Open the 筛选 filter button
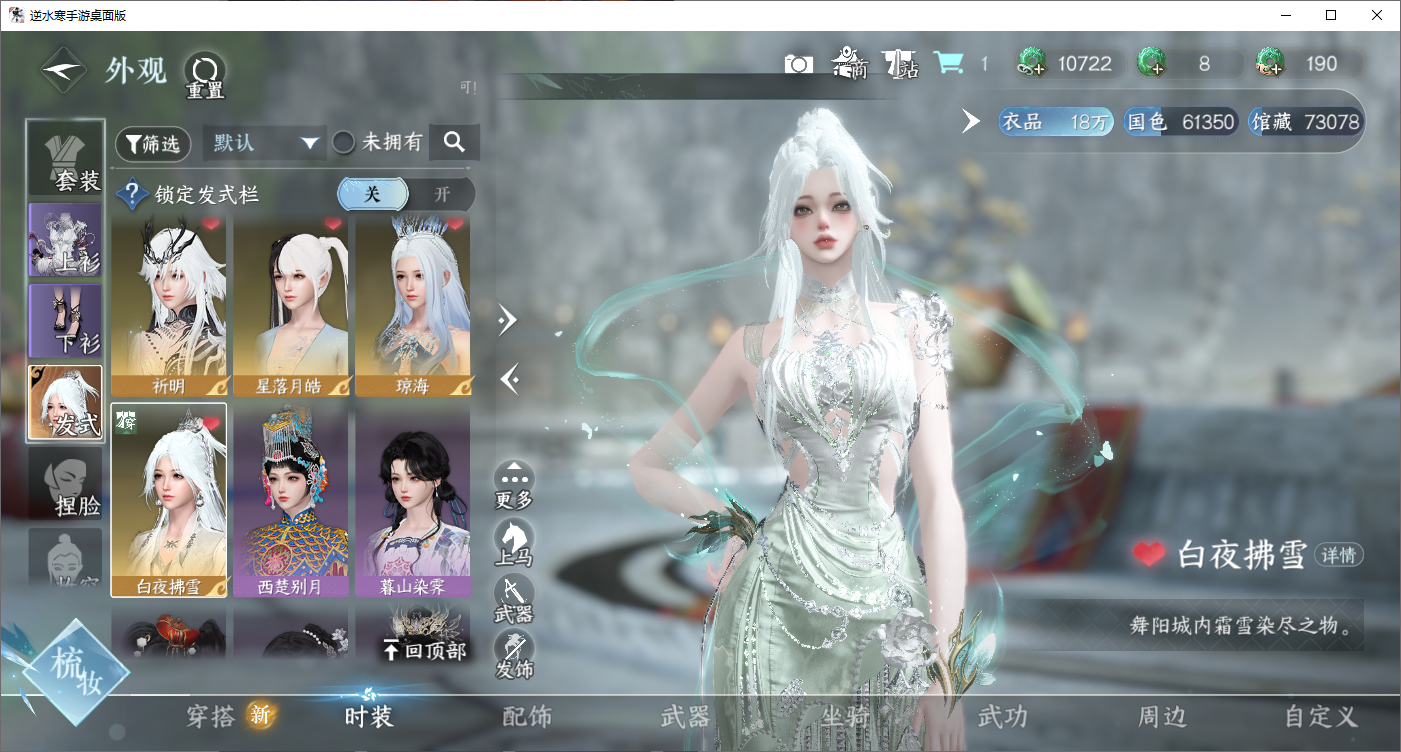This screenshot has height=752, width=1401. 154,144
